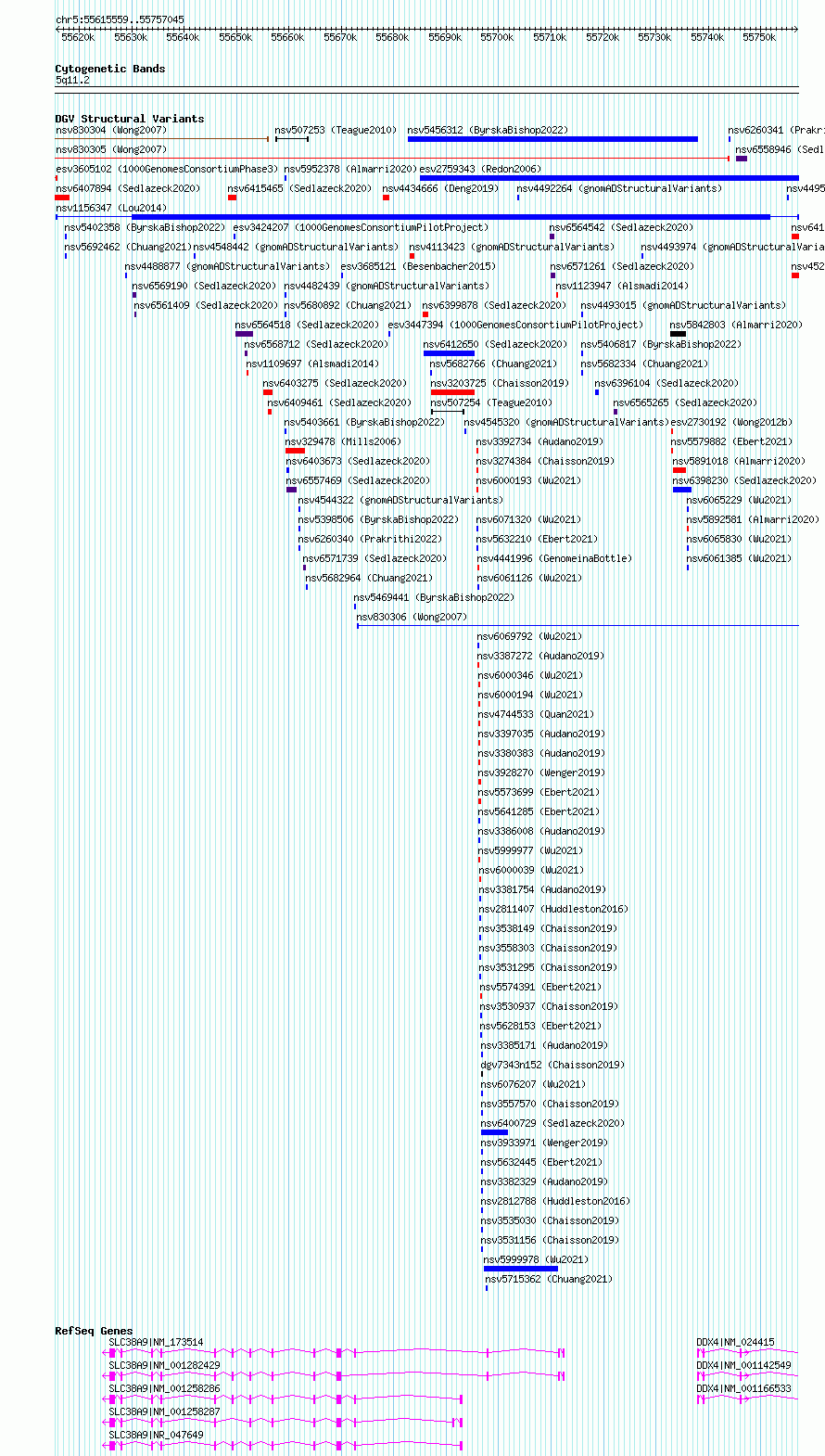Click the nsv830304 (Wong2007) label
The image size is (825, 1456).
tap(111, 130)
